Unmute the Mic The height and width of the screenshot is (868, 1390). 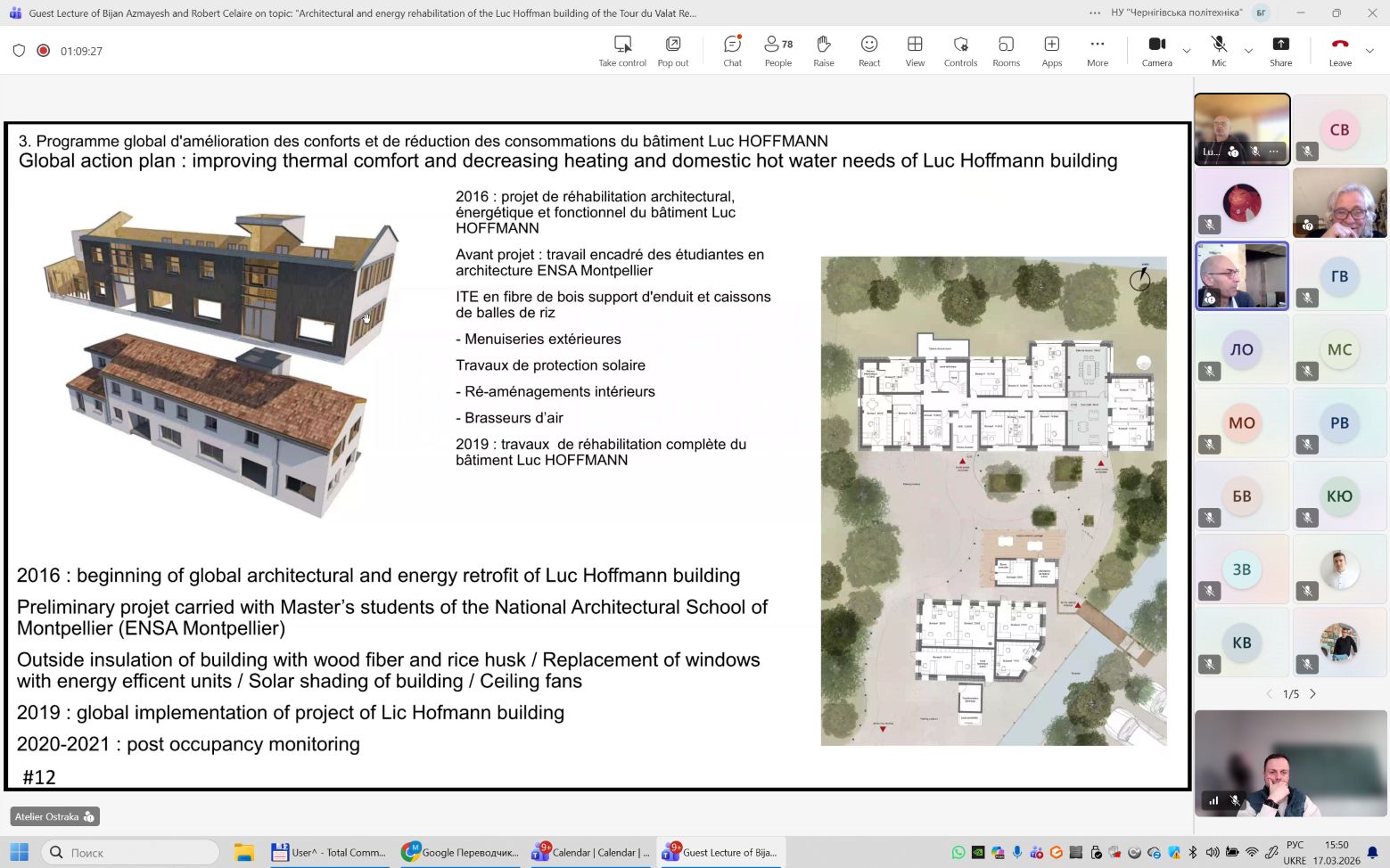coord(1218,51)
